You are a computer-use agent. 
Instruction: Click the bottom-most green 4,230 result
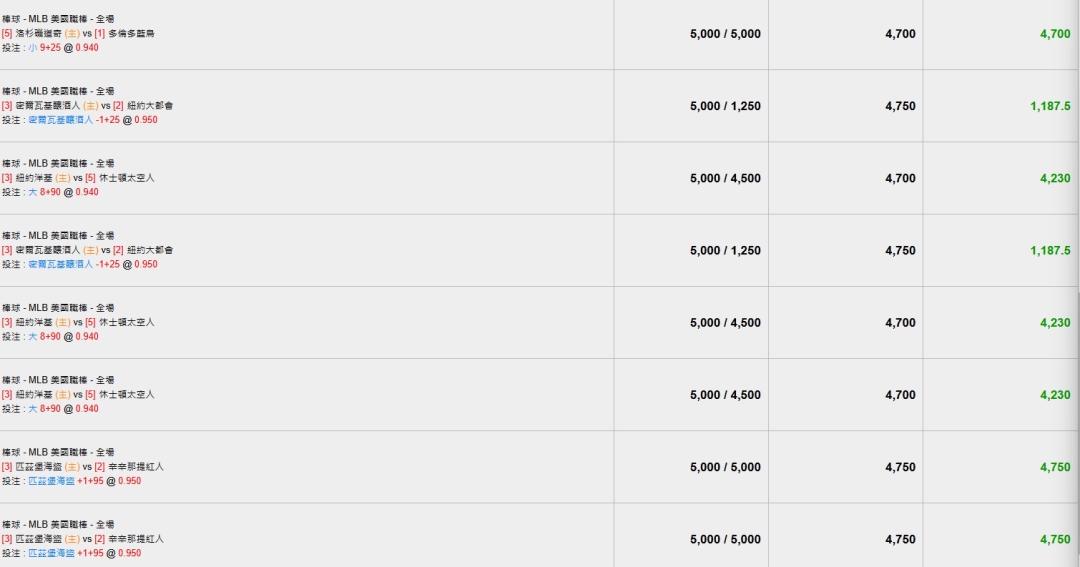click(1055, 395)
